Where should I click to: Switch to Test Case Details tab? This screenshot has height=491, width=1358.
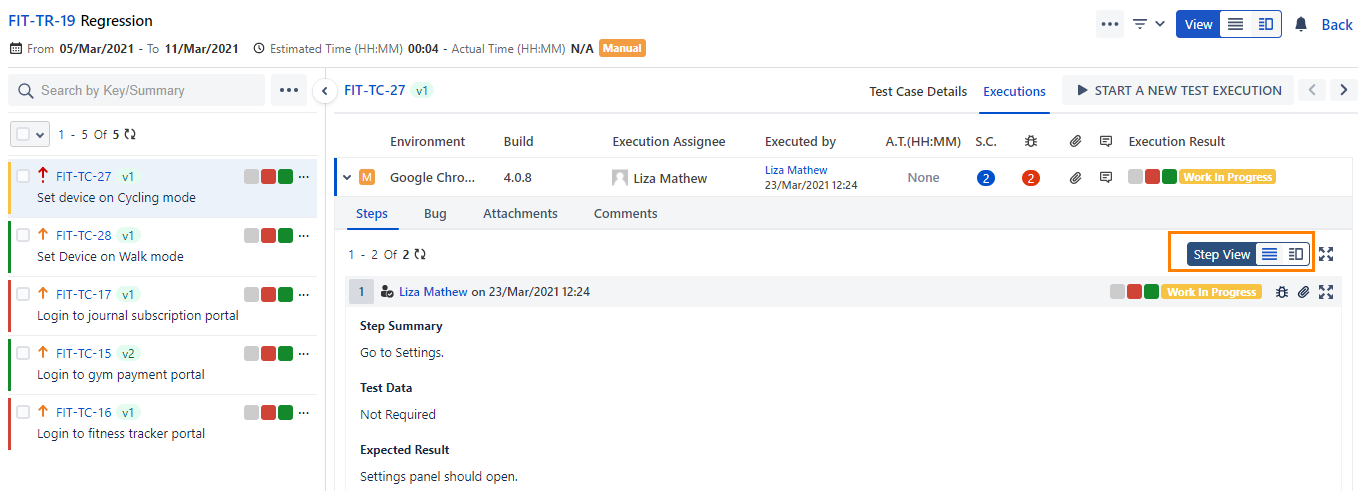point(918,91)
